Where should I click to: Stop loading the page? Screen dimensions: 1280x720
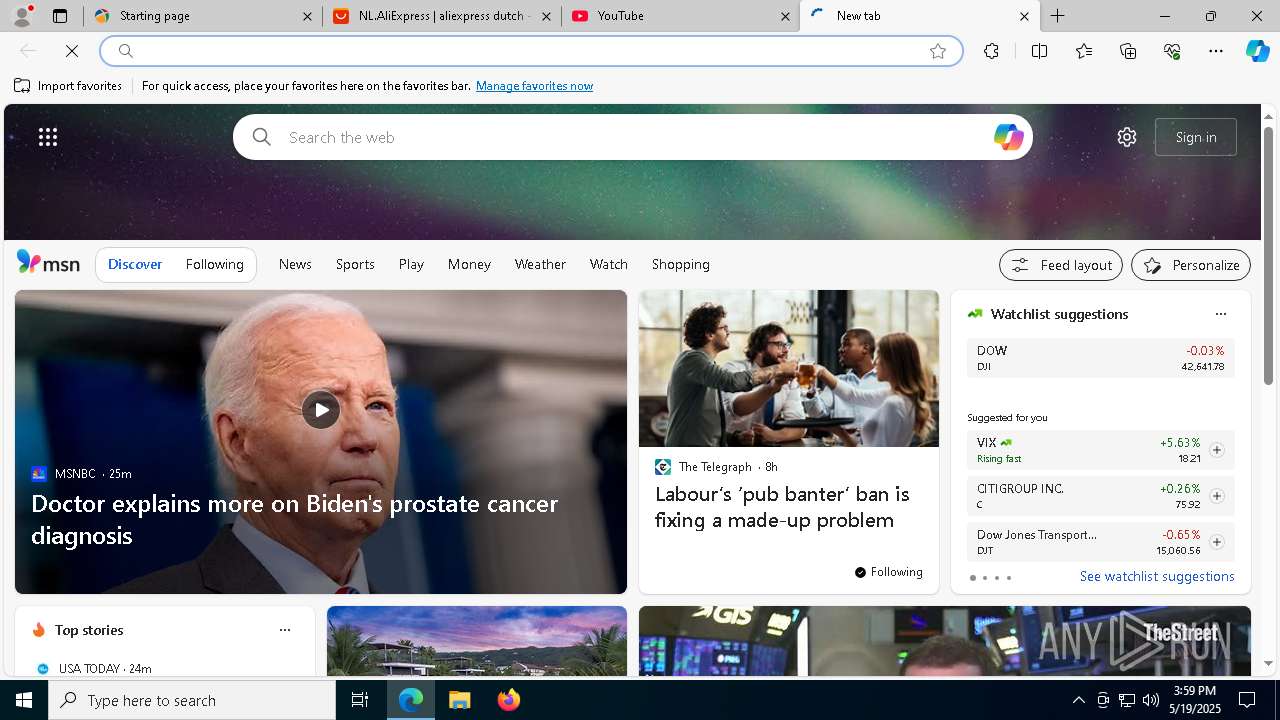[72, 51]
